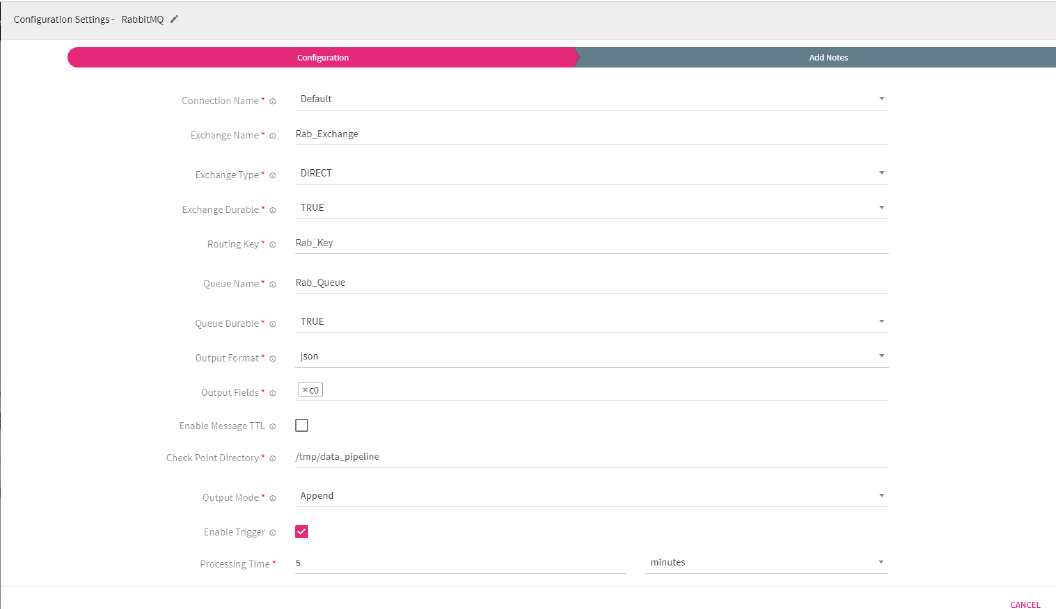Open the Connection Name dropdown
This screenshot has width=1056, height=609.
591,99
